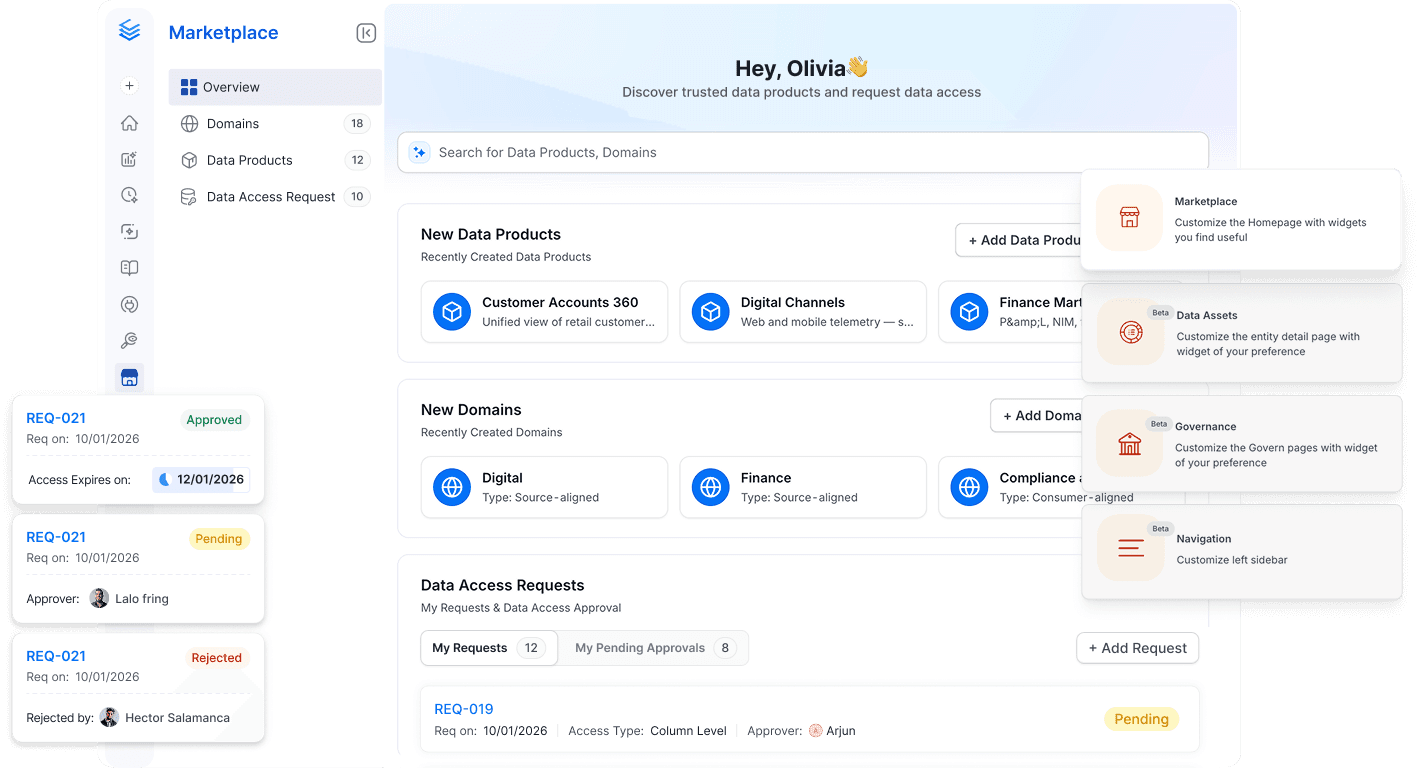
Task: Switch to the My Requests tab
Action: (489, 648)
